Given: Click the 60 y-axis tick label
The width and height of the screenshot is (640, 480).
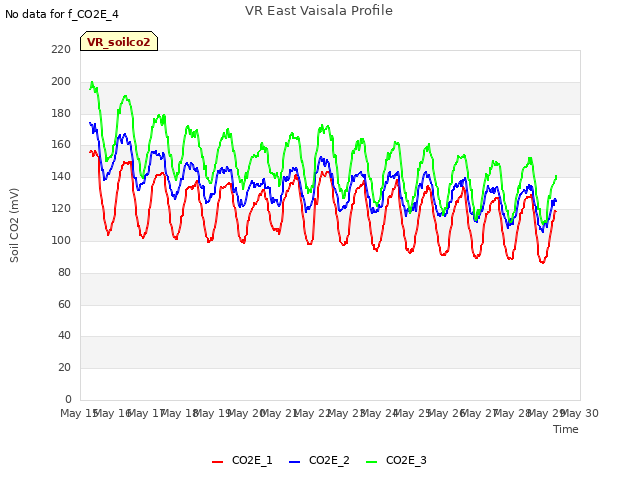Looking at the screenshot, I should click(x=64, y=304).
